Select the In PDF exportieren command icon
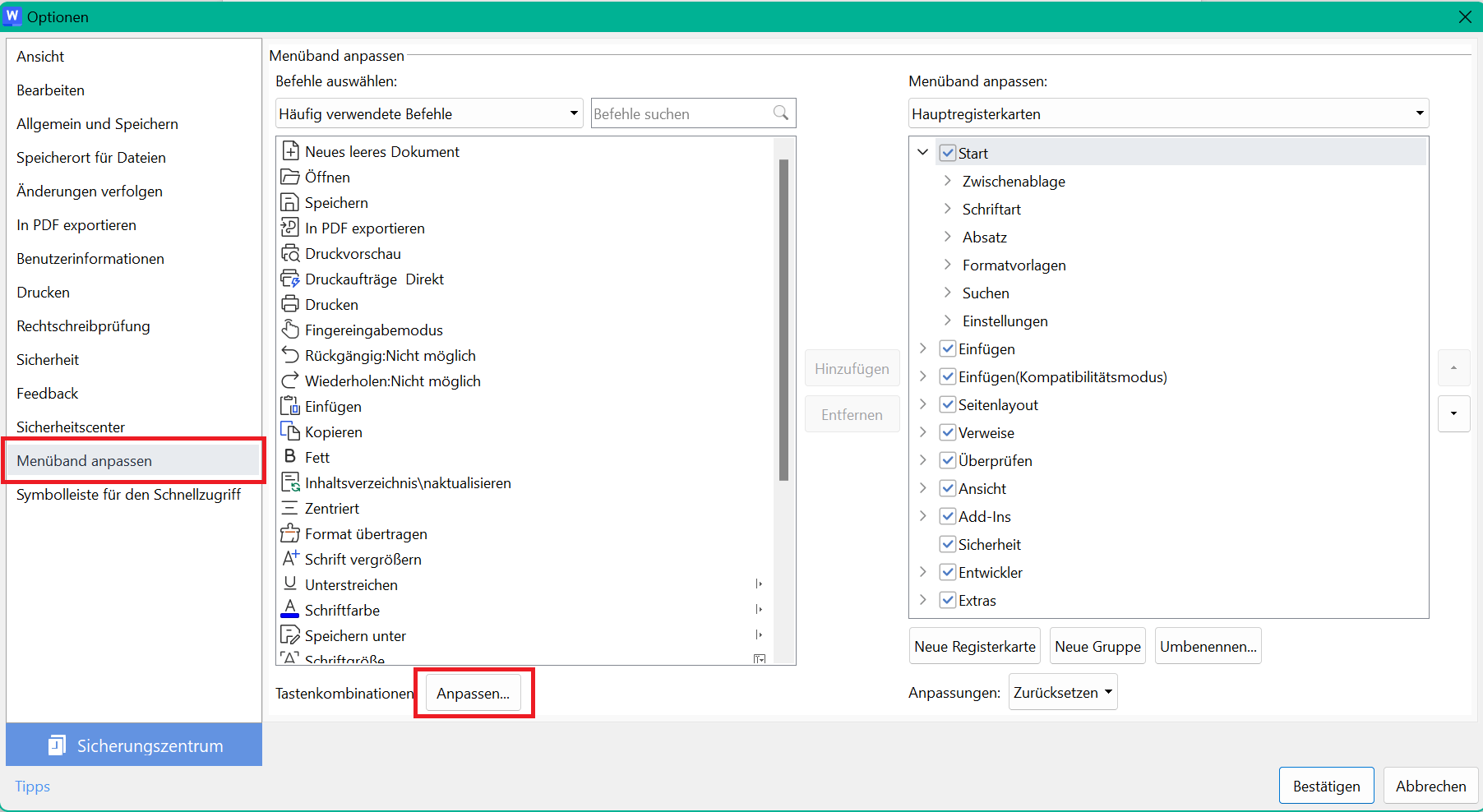The height and width of the screenshot is (812, 1483). pos(290,228)
